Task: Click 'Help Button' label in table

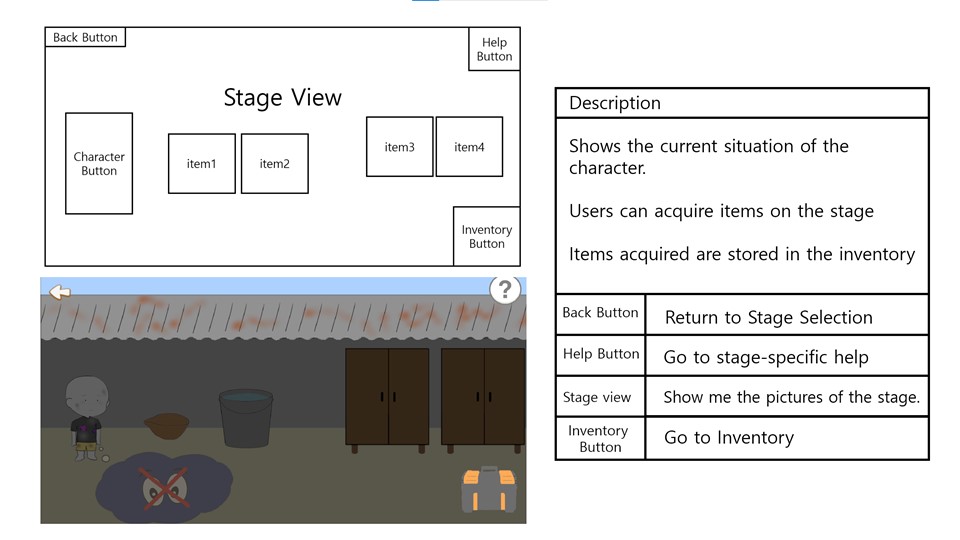Action: [x=601, y=354]
